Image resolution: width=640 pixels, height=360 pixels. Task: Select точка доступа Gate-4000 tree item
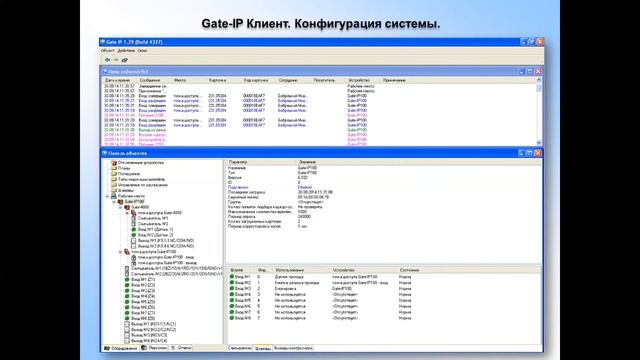coord(160,213)
